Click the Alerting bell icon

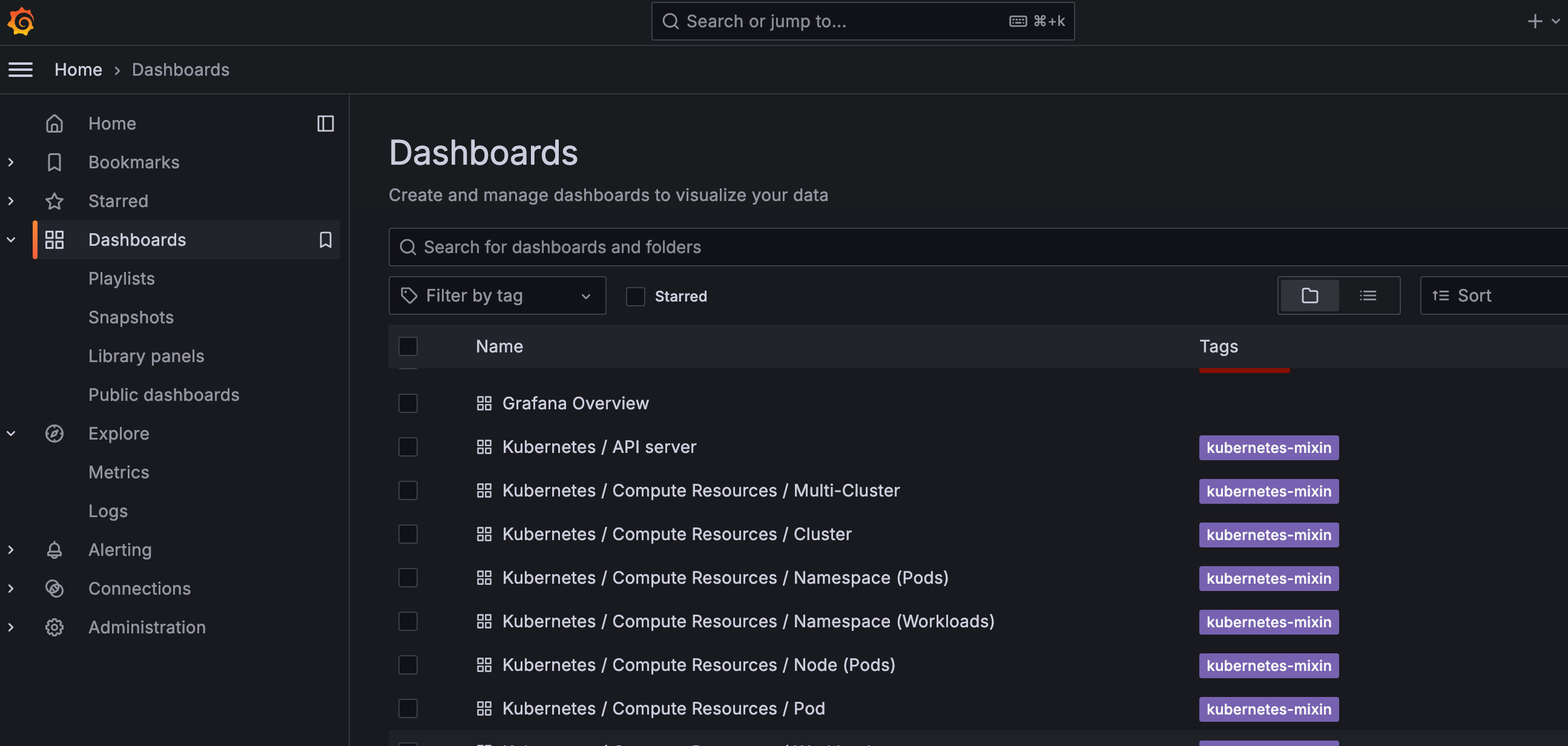point(54,550)
